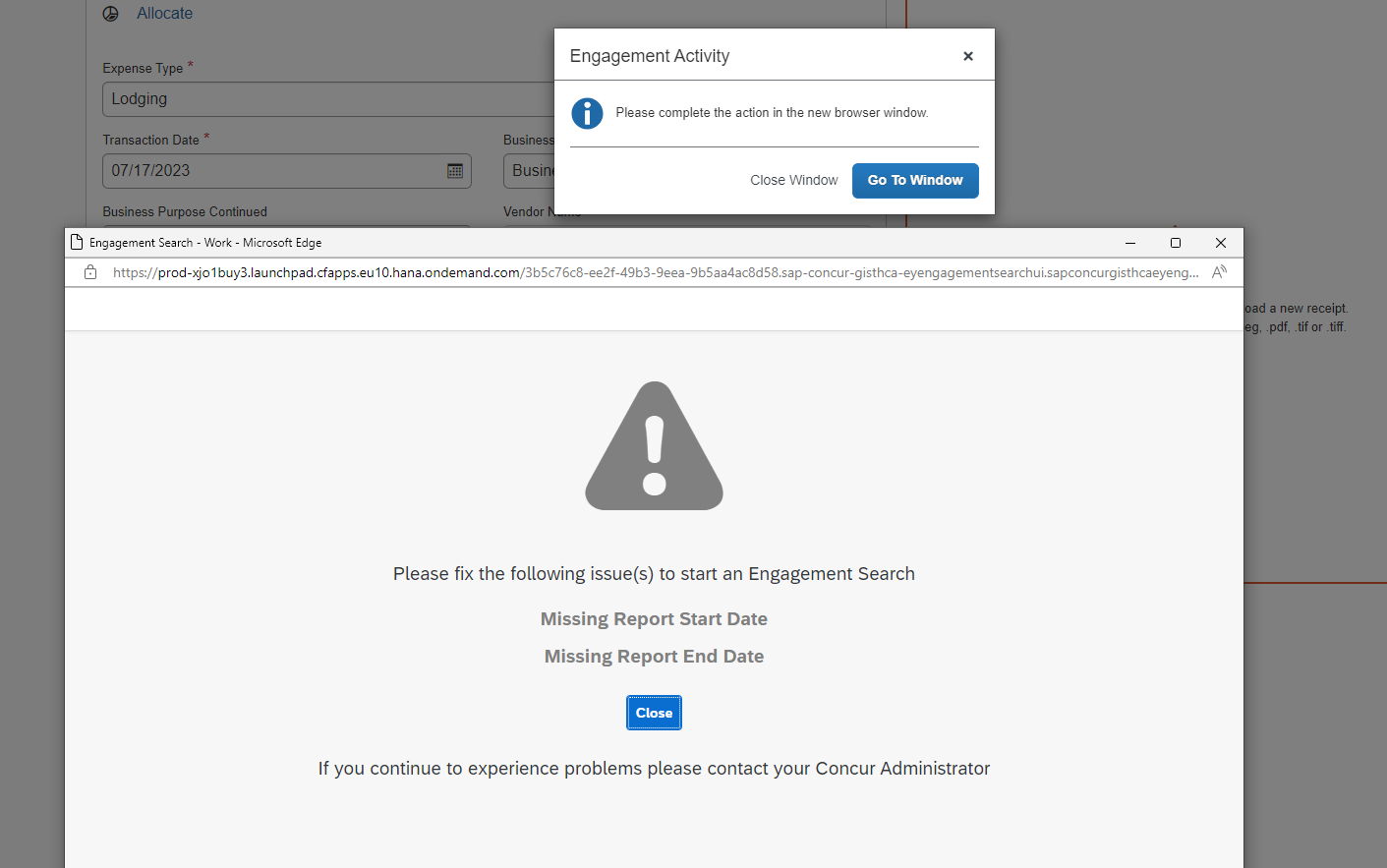Select the Close Window link in the dialog
This screenshot has height=868, width=1387.
coord(793,180)
